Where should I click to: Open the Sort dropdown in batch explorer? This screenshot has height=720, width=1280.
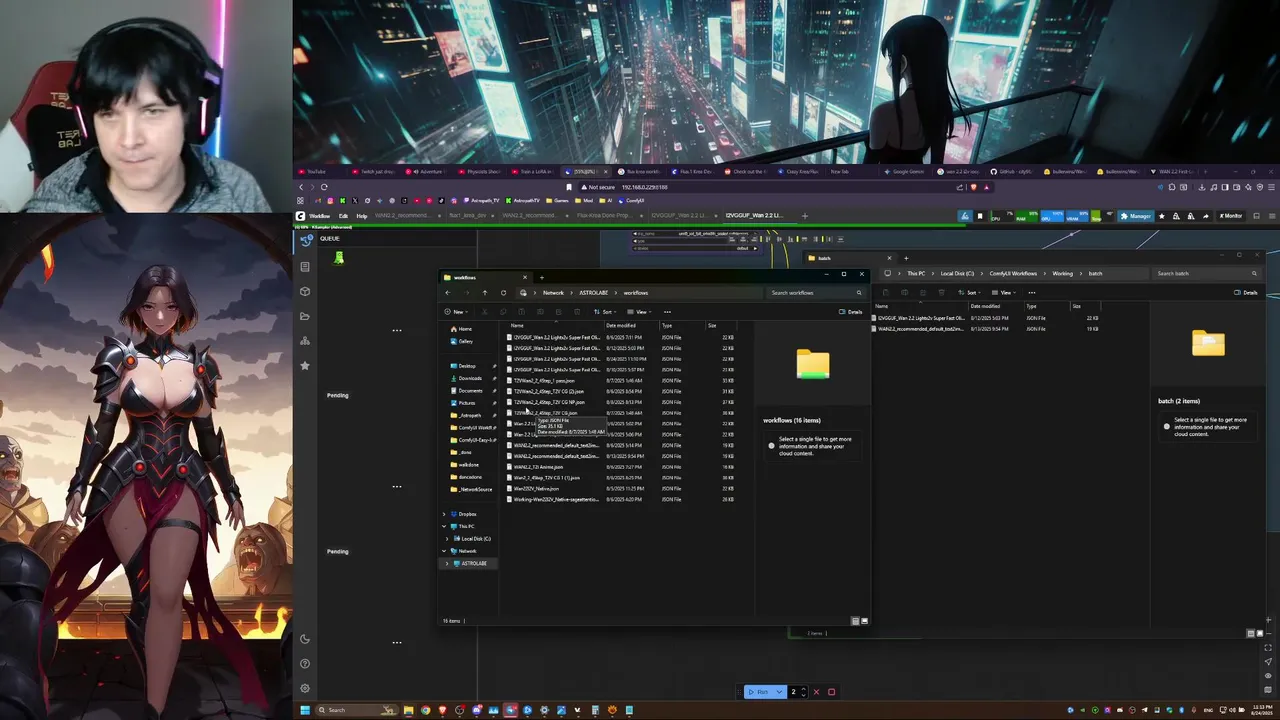969,292
